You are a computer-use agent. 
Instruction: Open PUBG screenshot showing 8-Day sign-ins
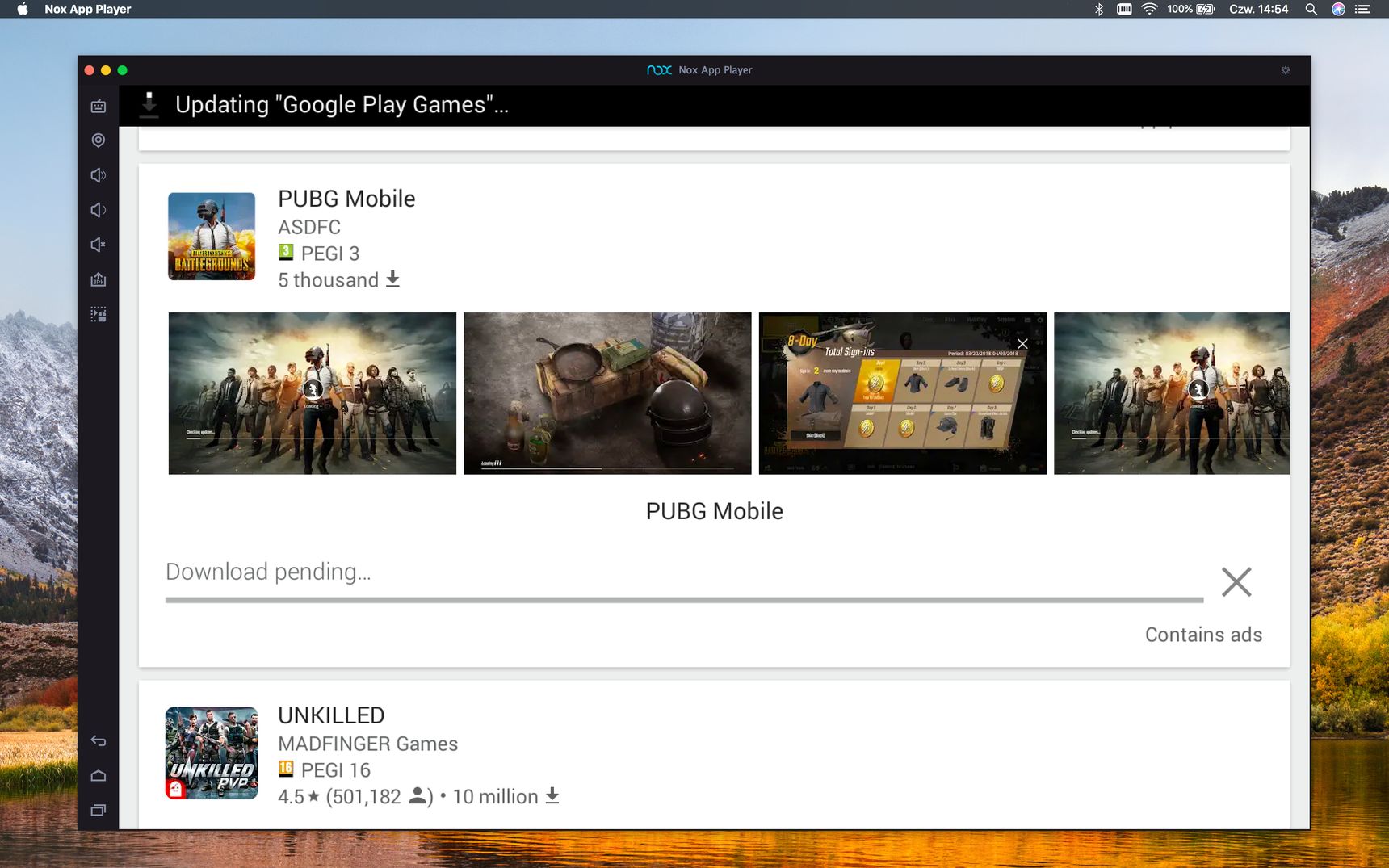click(903, 393)
